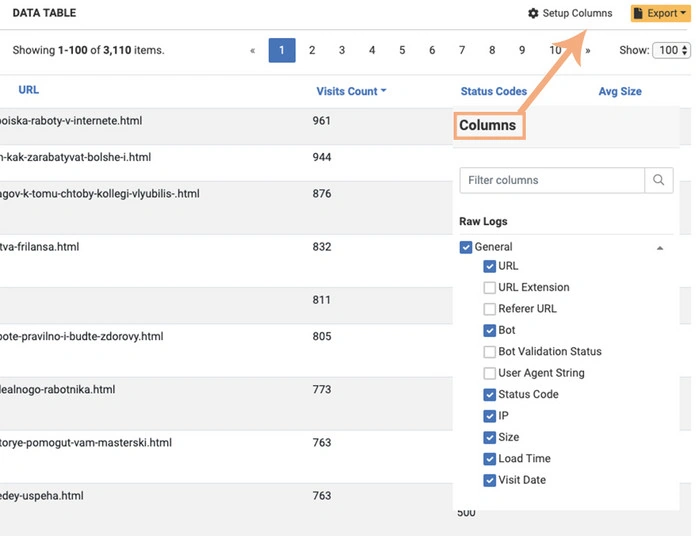Sort by Avg Size column header
This screenshot has height=536, width=699.
point(619,91)
